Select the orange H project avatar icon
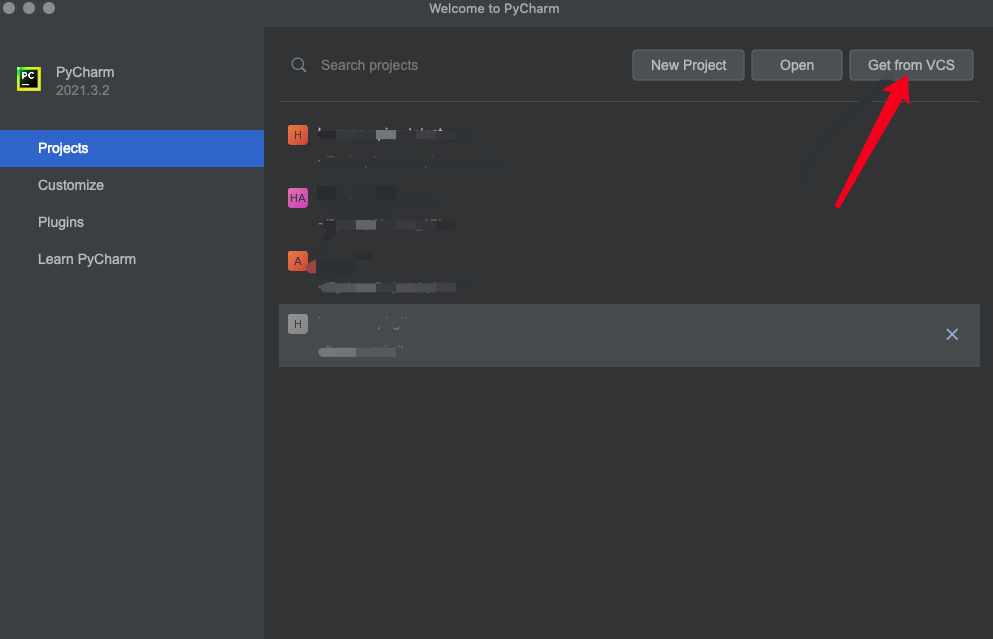This screenshot has height=639, width=993. (x=297, y=133)
